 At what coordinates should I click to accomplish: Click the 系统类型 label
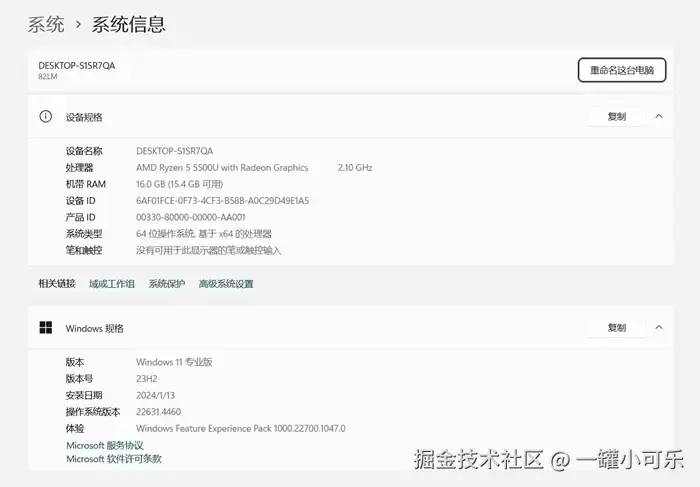[x=84, y=234]
